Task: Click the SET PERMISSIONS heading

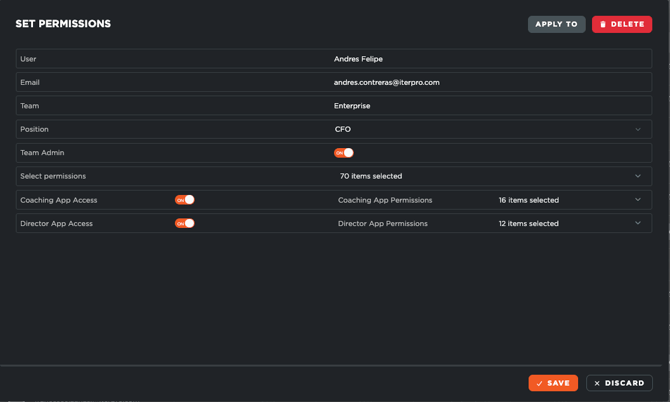Action: coord(63,24)
